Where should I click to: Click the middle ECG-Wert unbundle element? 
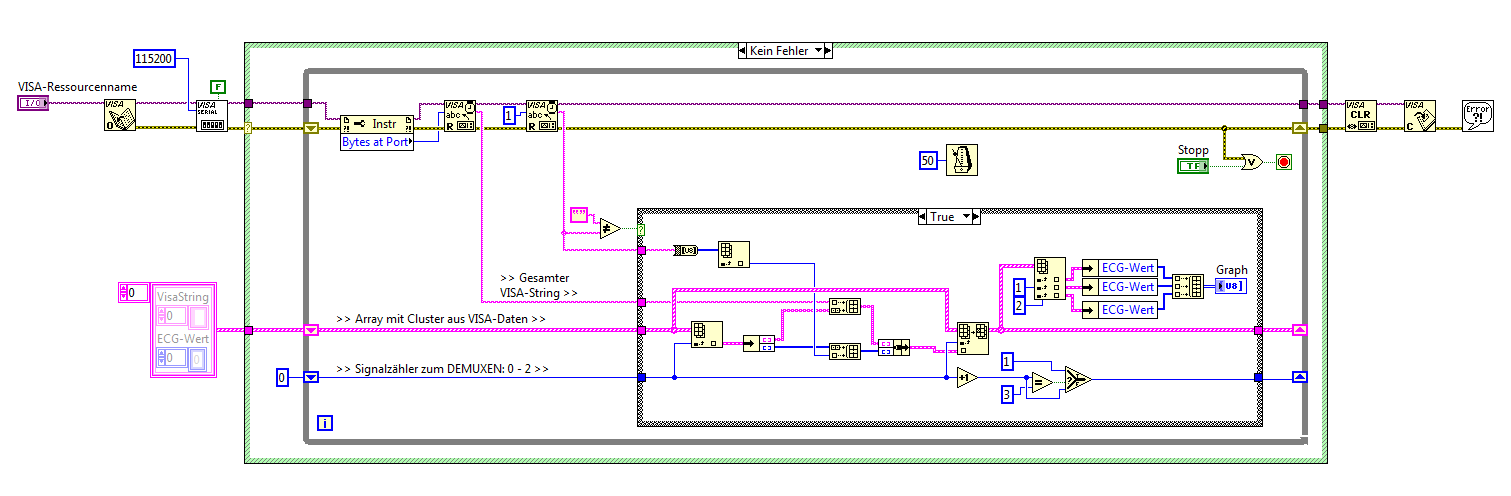point(1118,287)
